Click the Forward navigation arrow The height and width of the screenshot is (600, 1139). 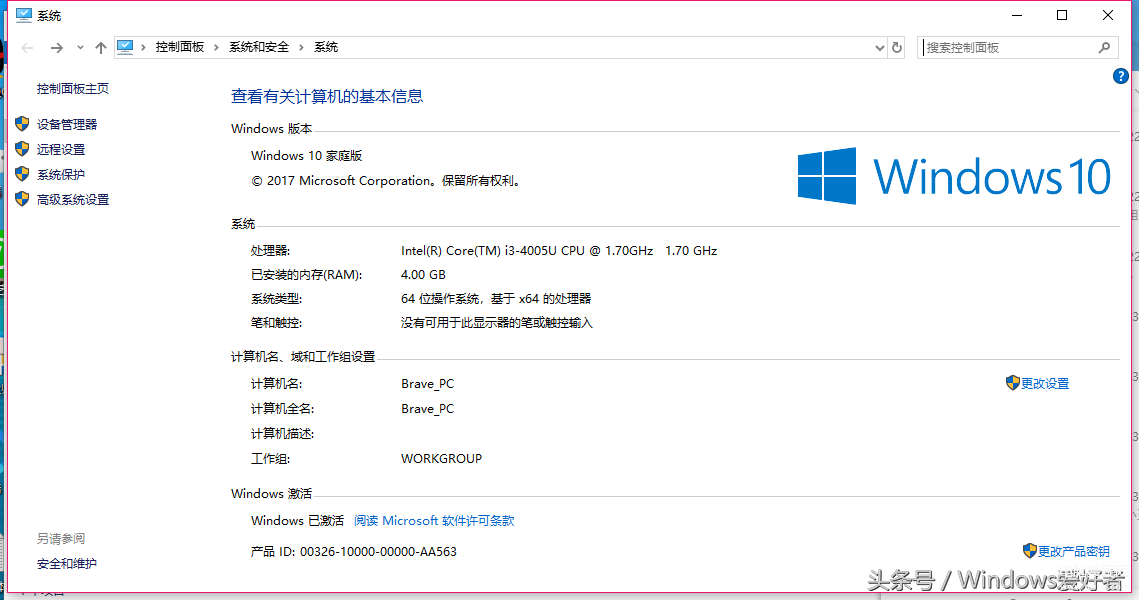point(57,48)
